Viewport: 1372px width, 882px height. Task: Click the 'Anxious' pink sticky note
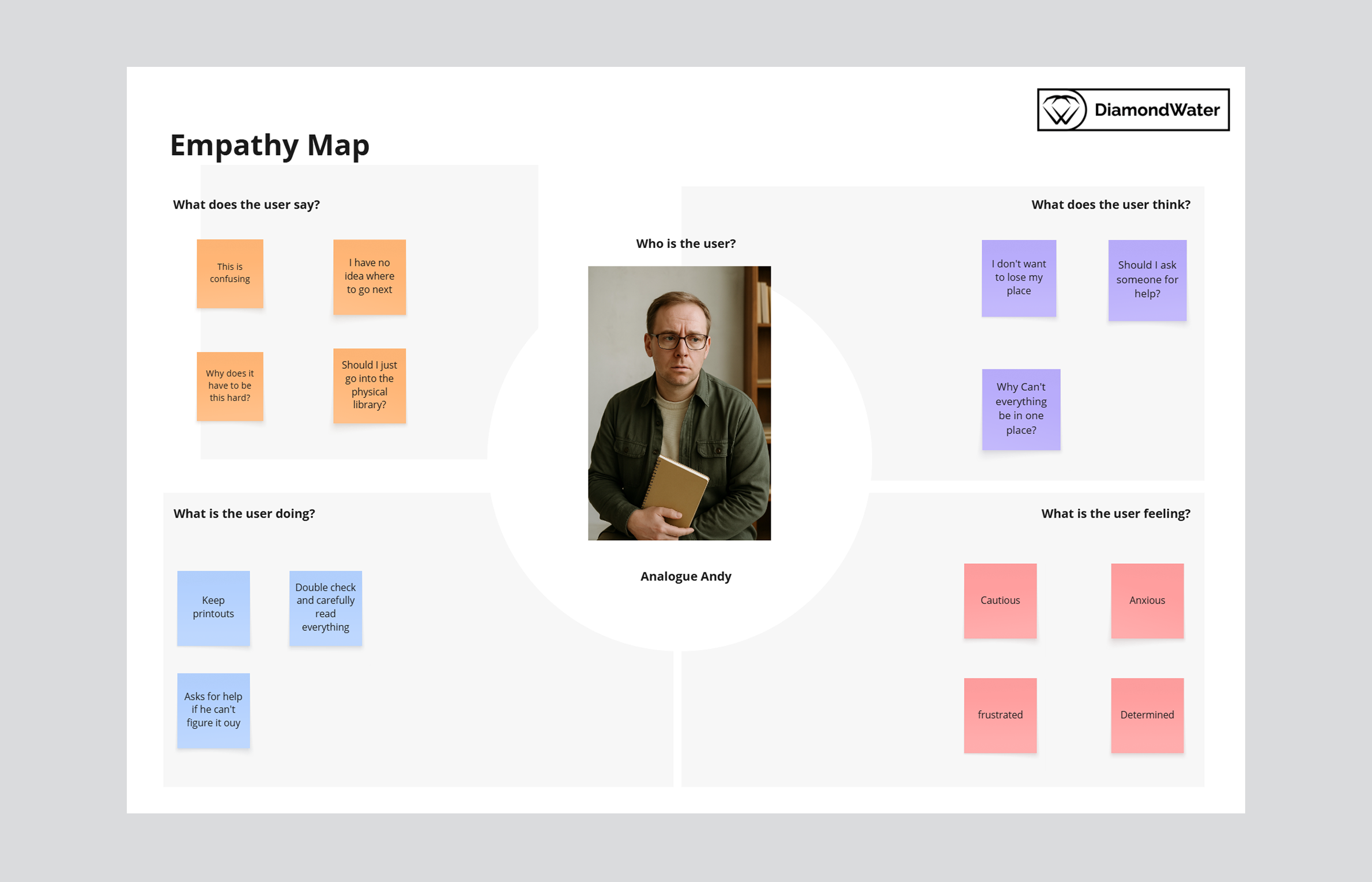click(x=1147, y=600)
